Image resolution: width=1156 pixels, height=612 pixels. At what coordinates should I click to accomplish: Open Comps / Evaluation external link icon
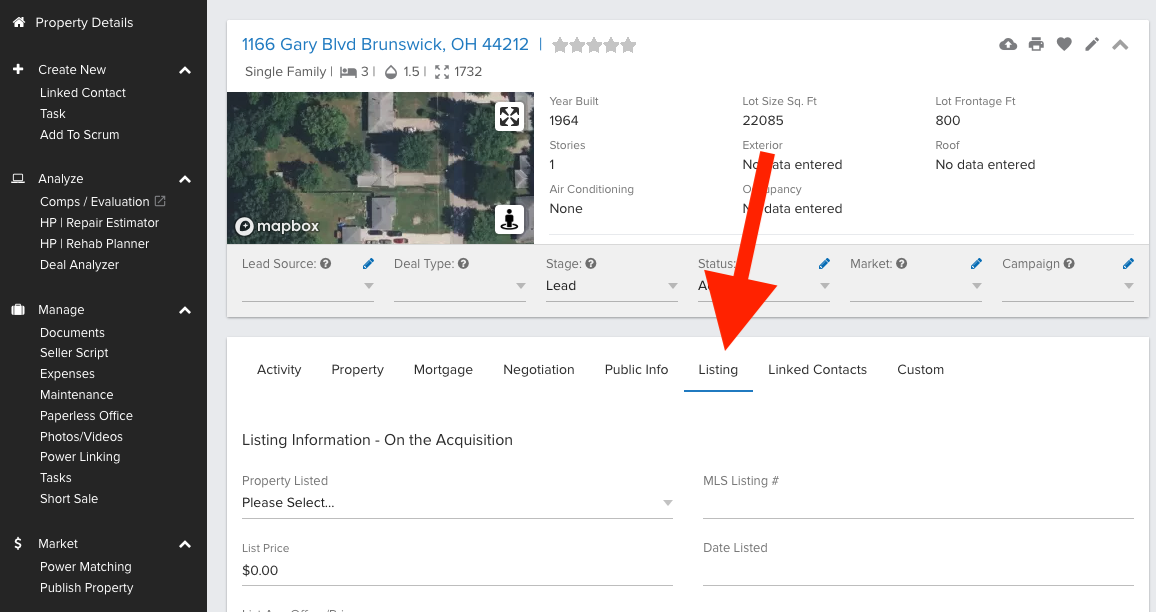(160, 201)
